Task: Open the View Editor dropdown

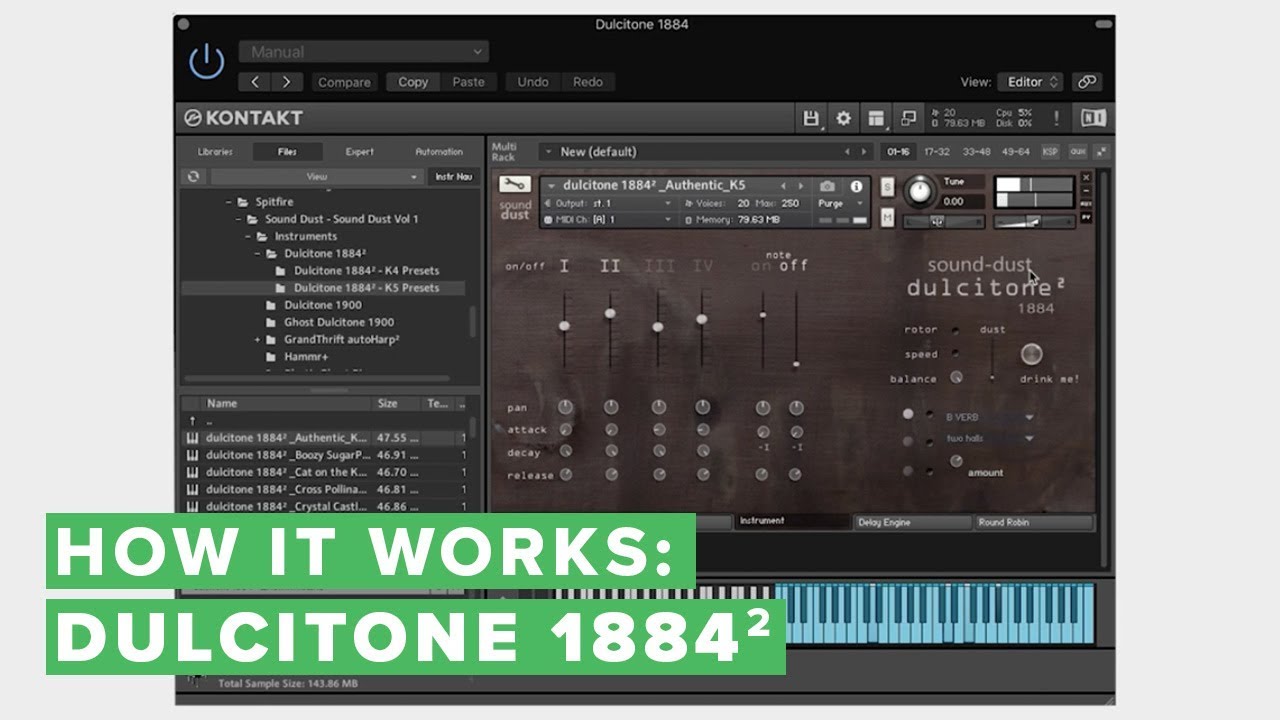Action: 1031,82
